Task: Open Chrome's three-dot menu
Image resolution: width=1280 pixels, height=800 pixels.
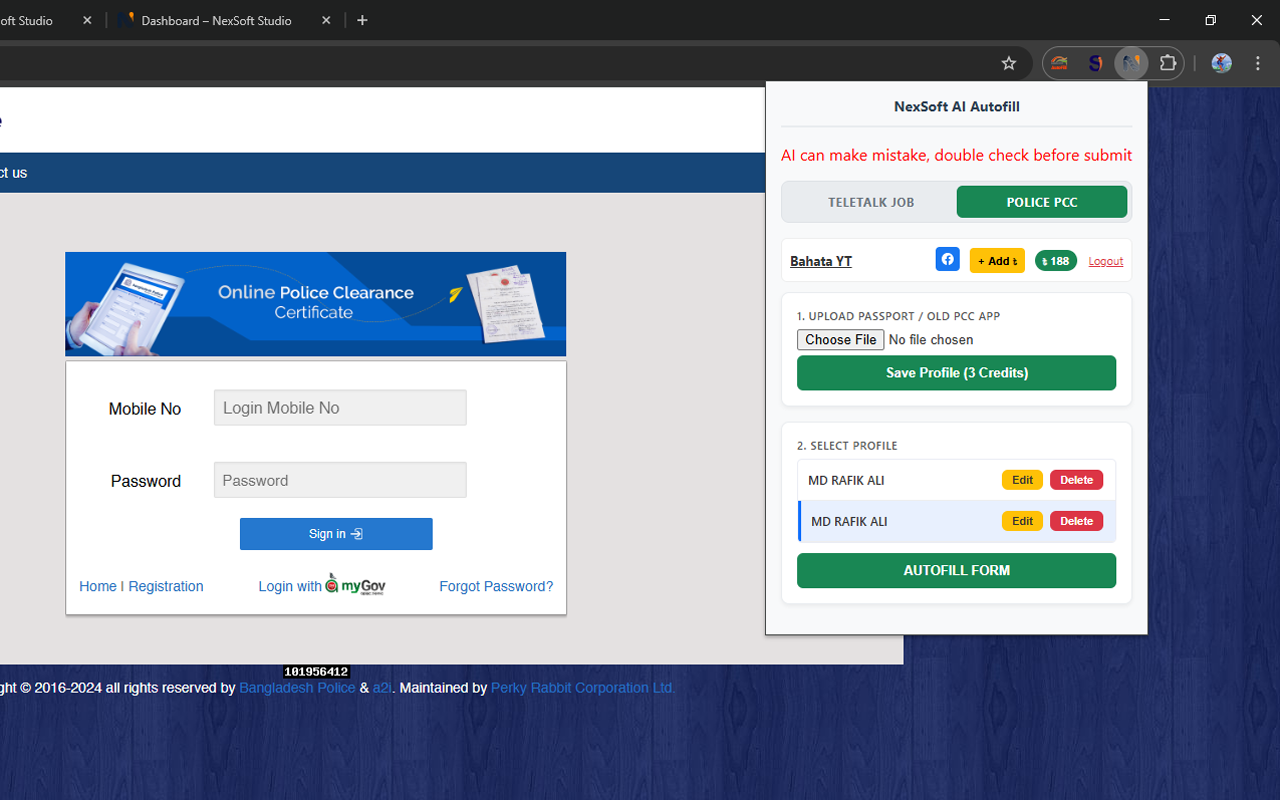Action: click(1258, 63)
